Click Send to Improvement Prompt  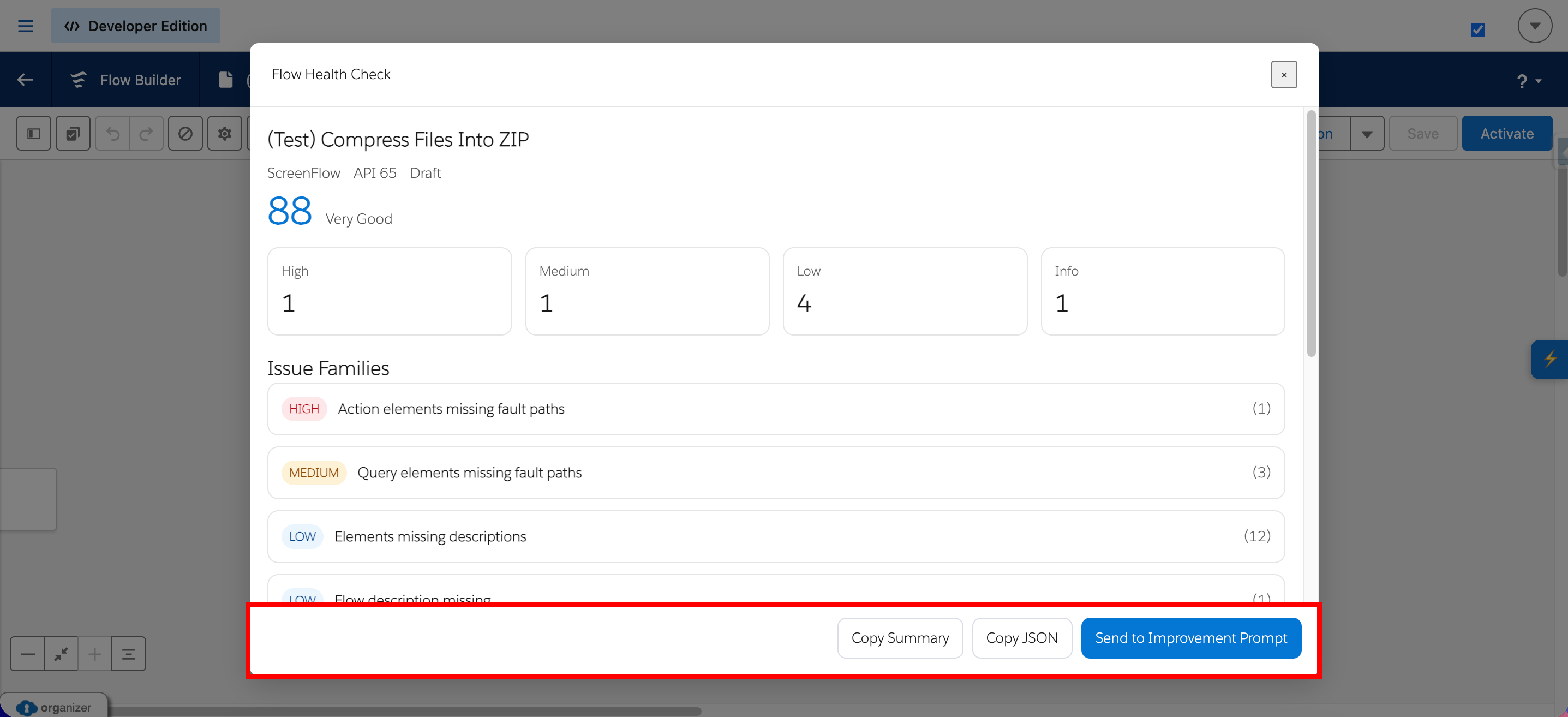pos(1190,638)
